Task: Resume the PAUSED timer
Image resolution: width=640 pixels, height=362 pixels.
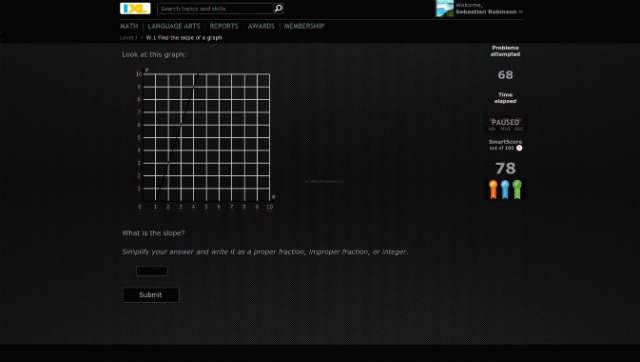Action: [x=505, y=123]
